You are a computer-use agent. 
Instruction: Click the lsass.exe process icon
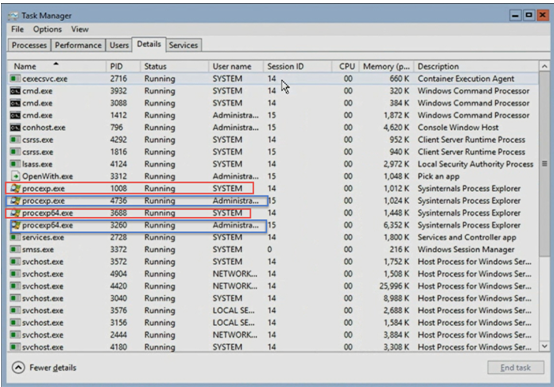[x=15, y=164]
